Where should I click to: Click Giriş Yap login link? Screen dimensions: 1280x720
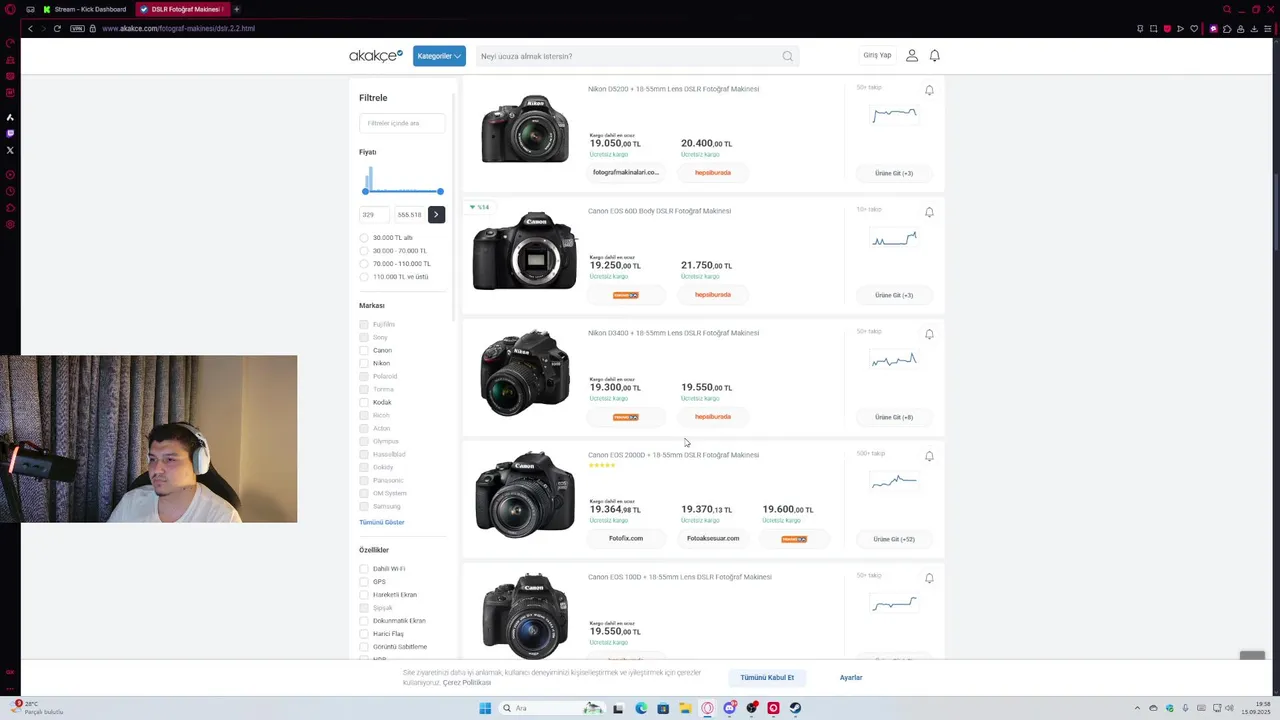pos(877,56)
